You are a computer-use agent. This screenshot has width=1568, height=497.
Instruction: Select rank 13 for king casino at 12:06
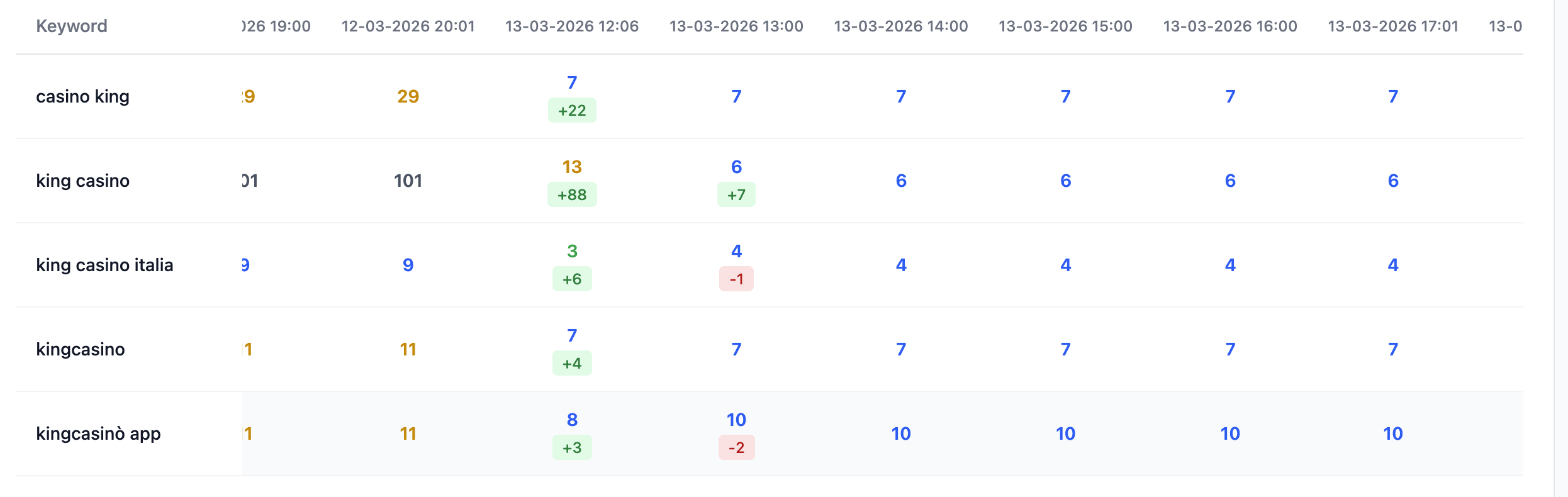572,167
